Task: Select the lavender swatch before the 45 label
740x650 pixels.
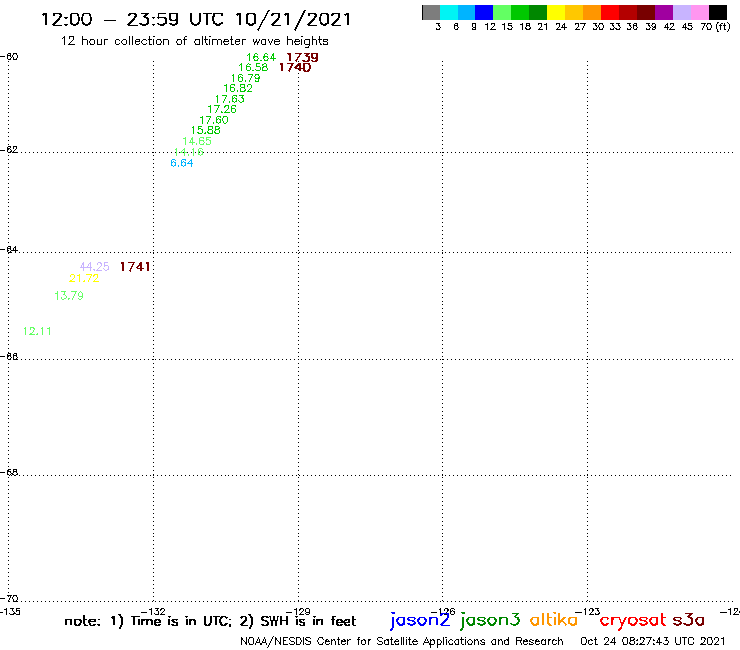Action: click(x=681, y=12)
